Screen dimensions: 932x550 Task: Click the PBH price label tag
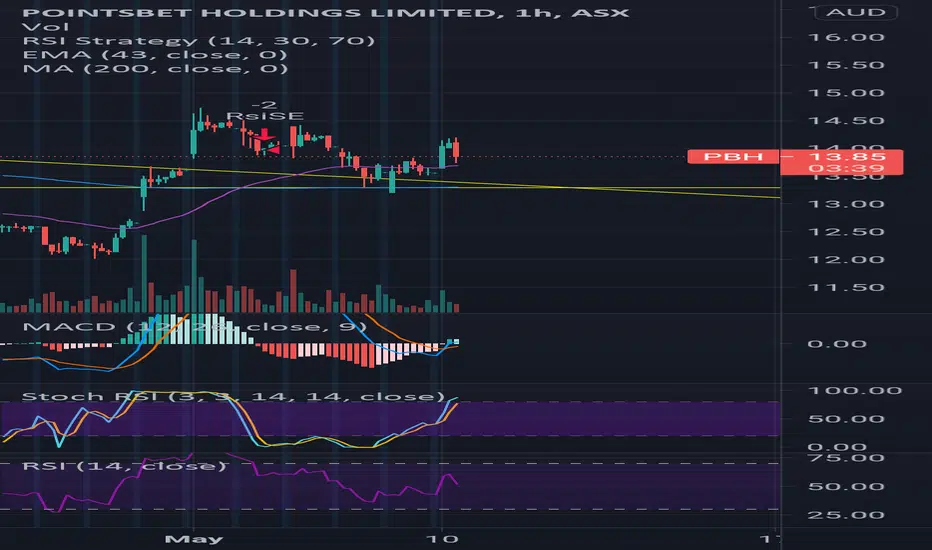(x=733, y=156)
